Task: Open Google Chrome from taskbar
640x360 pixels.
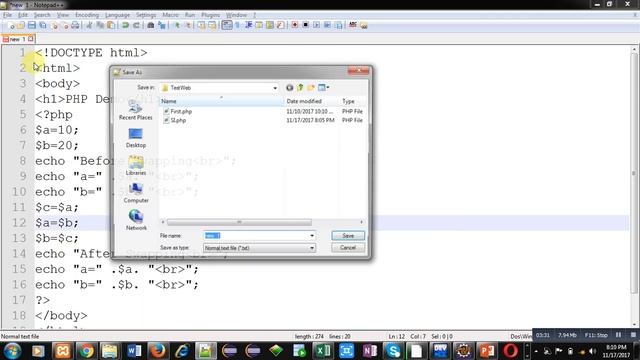Action: pos(86,351)
